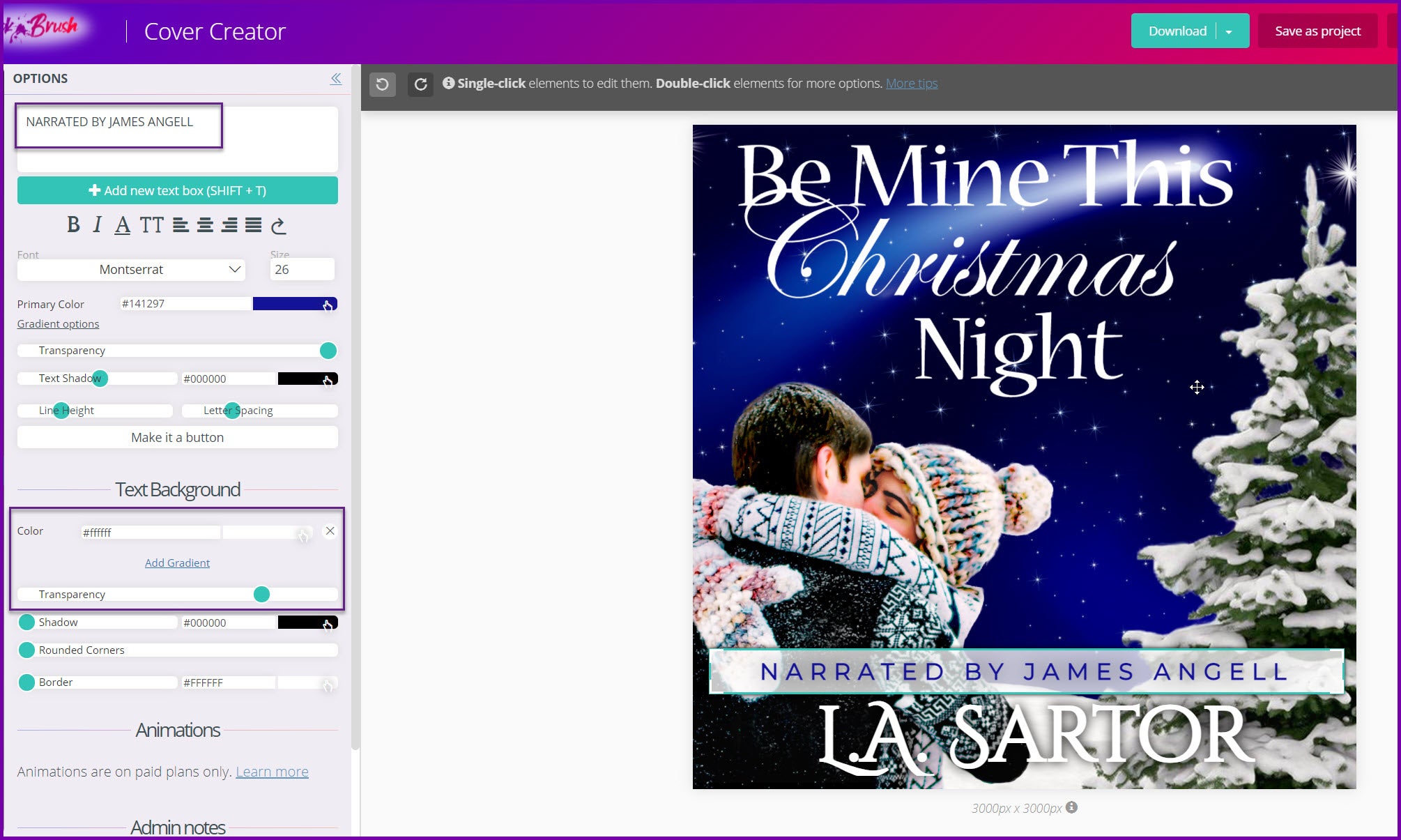Click Add new text box button
The height and width of the screenshot is (840, 1401).
[x=177, y=190]
